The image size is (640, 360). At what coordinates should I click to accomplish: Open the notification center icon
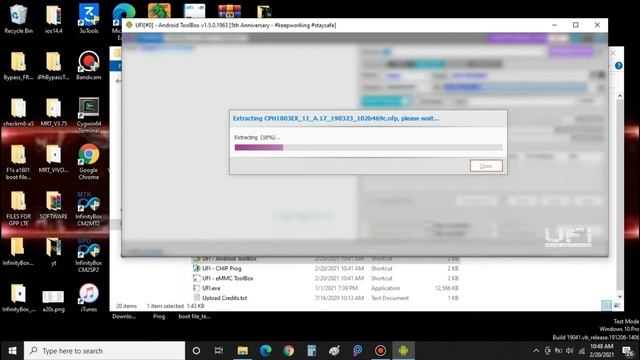click(x=628, y=351)
